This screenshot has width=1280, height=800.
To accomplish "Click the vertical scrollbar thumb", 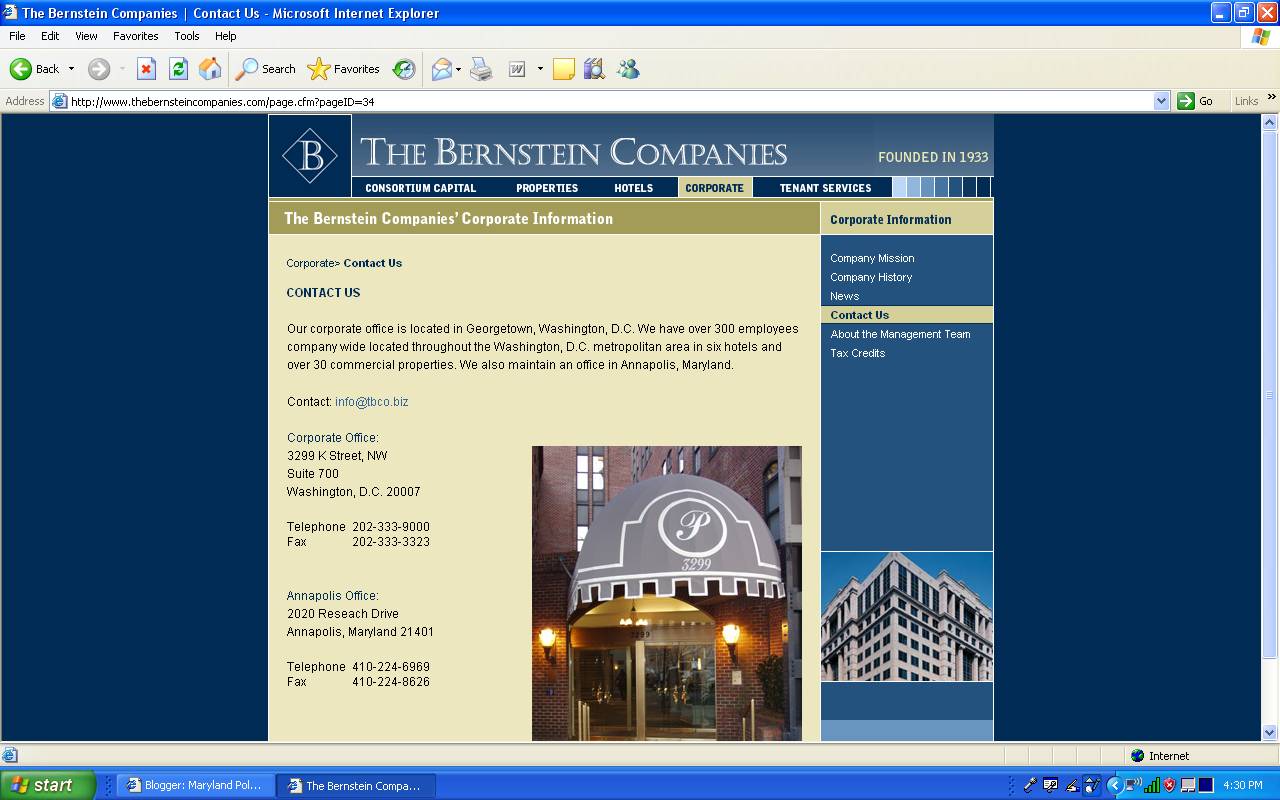I will click(1270, 393).
